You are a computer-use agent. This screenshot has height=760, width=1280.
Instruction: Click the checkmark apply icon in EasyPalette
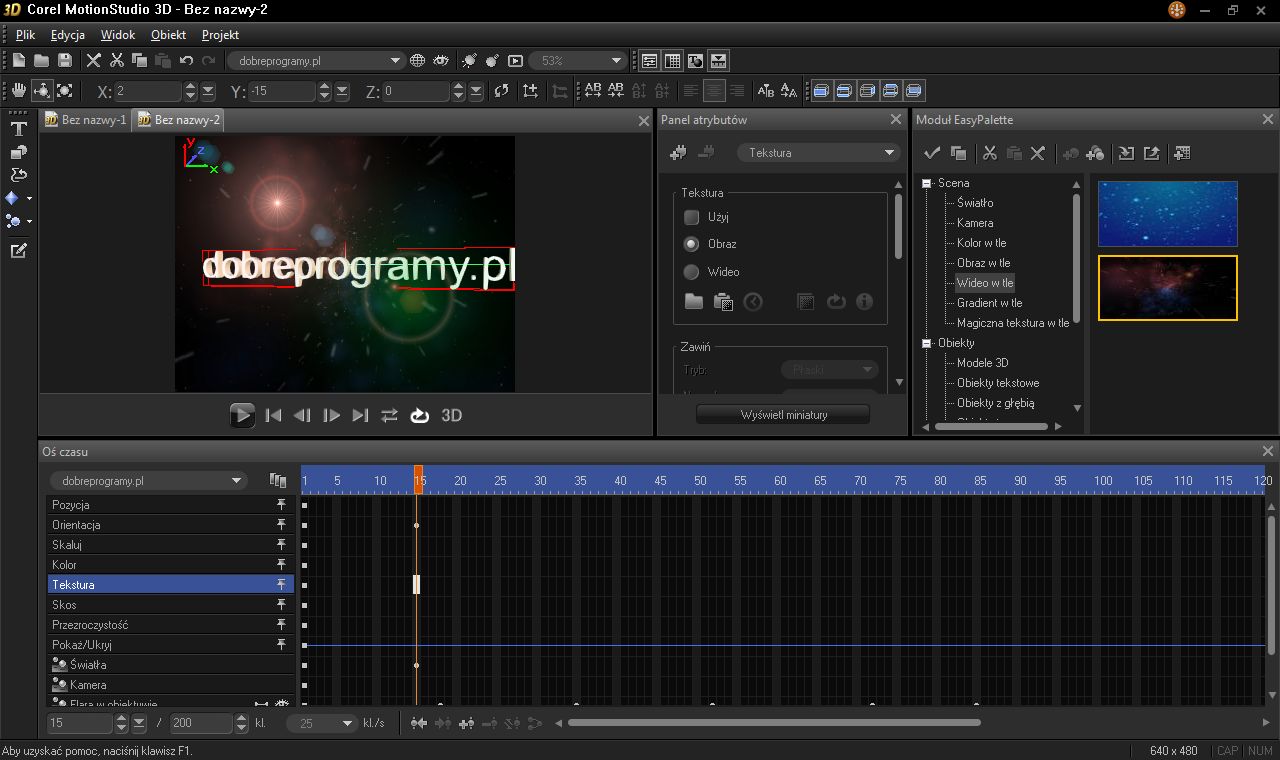[932, 153]
